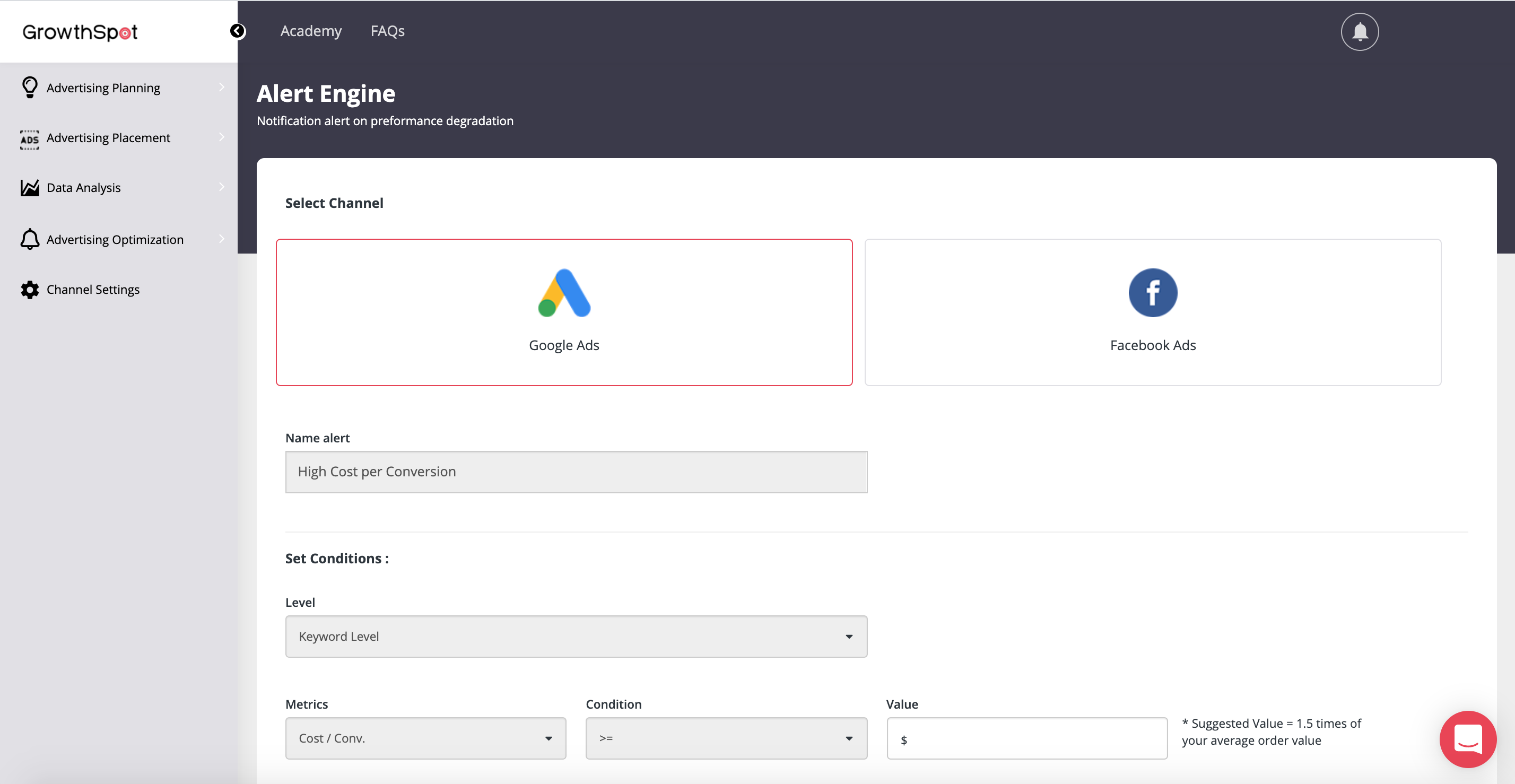The width and height of the screenshot is (1515, 784).
Task: Click the Google Ads logo icon
Action: [x=563, y=293]
